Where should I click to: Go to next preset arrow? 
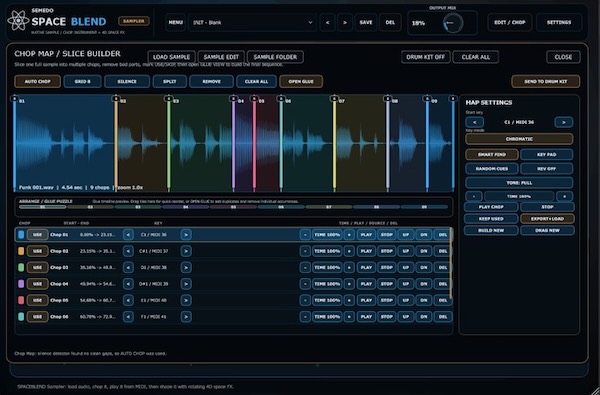click(345, 23)
